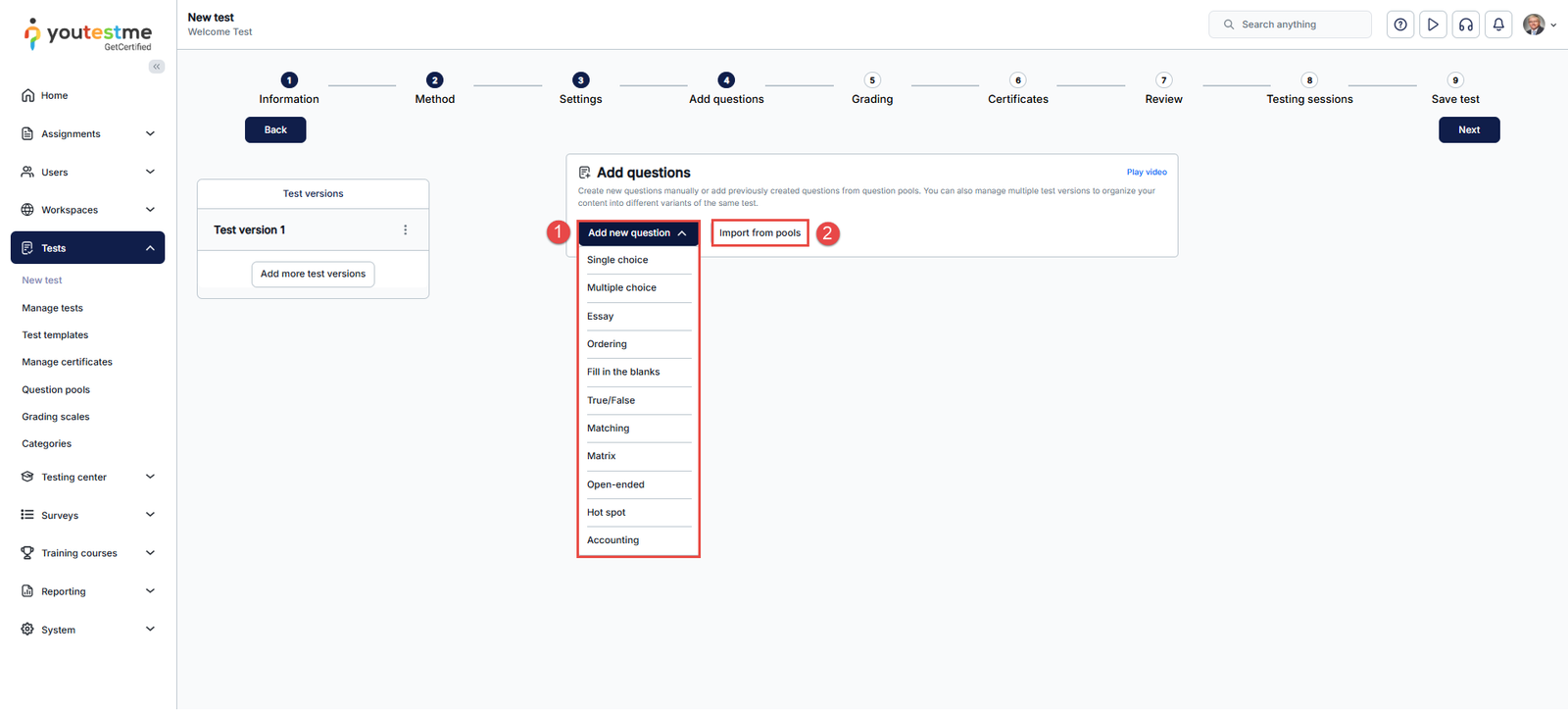The image size is (1568, 710).
Task: Collapse the sidebar with double-chevron icon
Action: pyautogui.click(x=157, y=67)
